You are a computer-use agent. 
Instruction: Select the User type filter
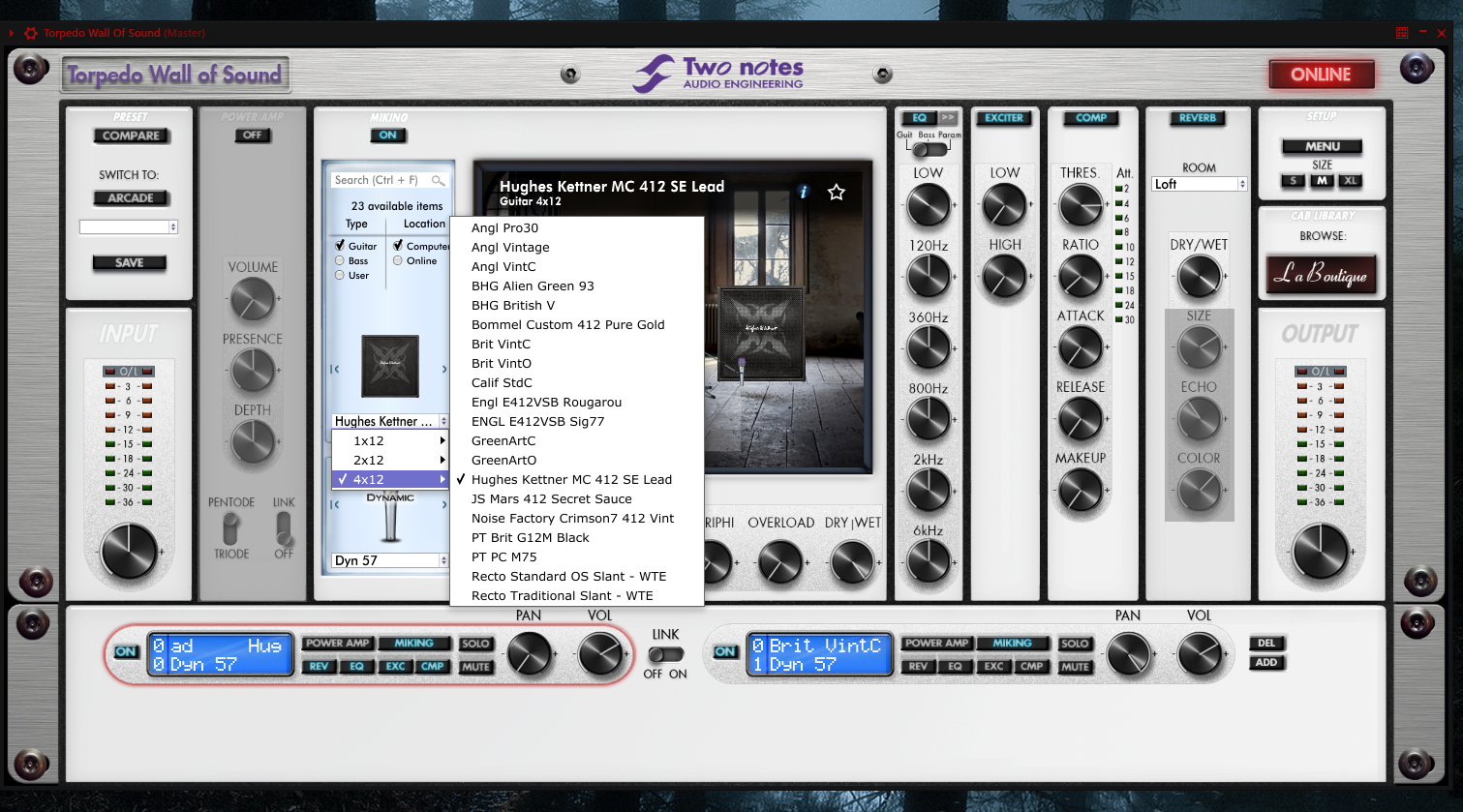340,275
